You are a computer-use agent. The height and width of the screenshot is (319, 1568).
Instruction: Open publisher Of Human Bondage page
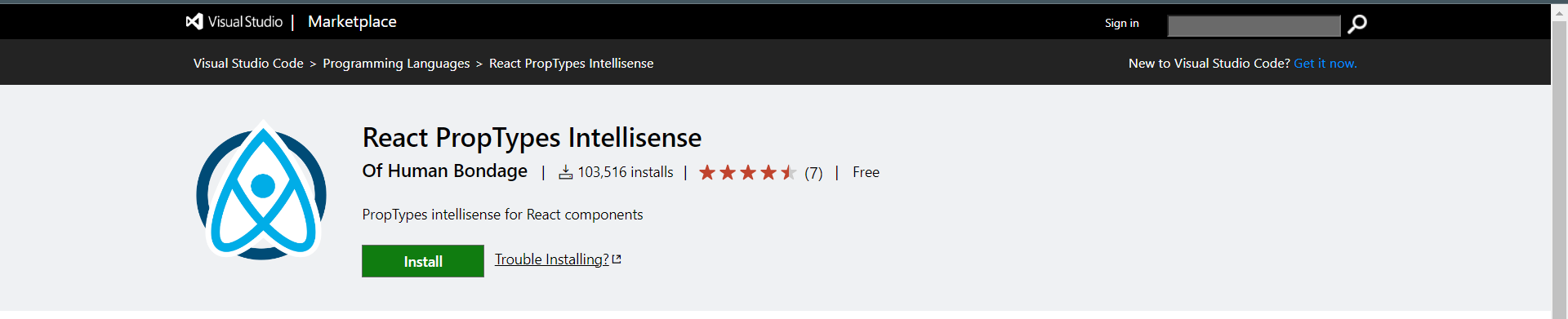coord(445,171)
